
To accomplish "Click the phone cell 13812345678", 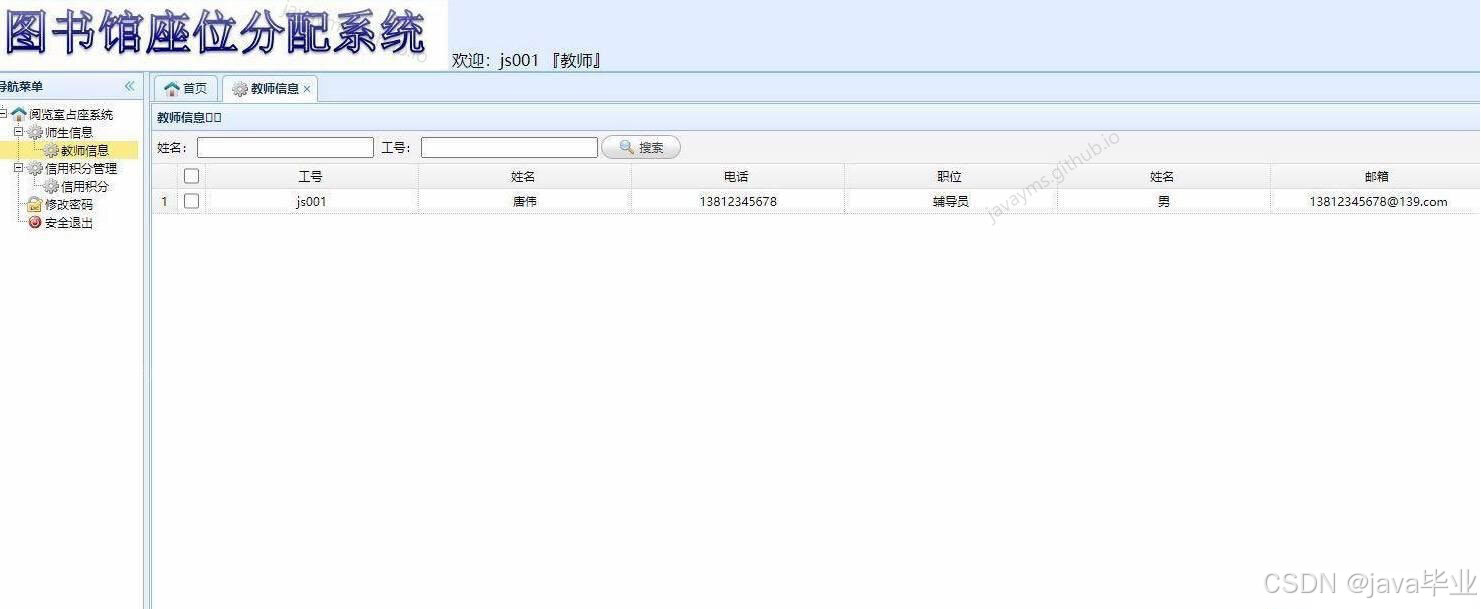I will 737,201.
